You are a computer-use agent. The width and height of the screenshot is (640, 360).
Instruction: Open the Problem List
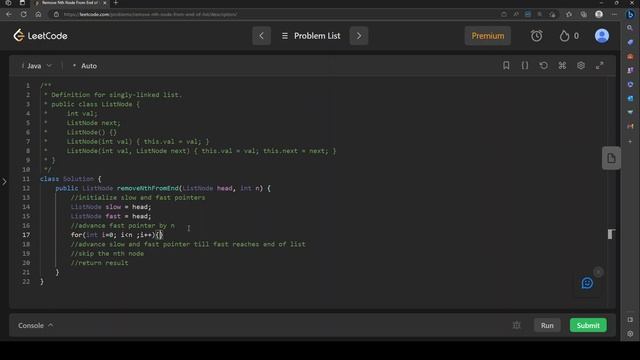click(x=311, y=36)
